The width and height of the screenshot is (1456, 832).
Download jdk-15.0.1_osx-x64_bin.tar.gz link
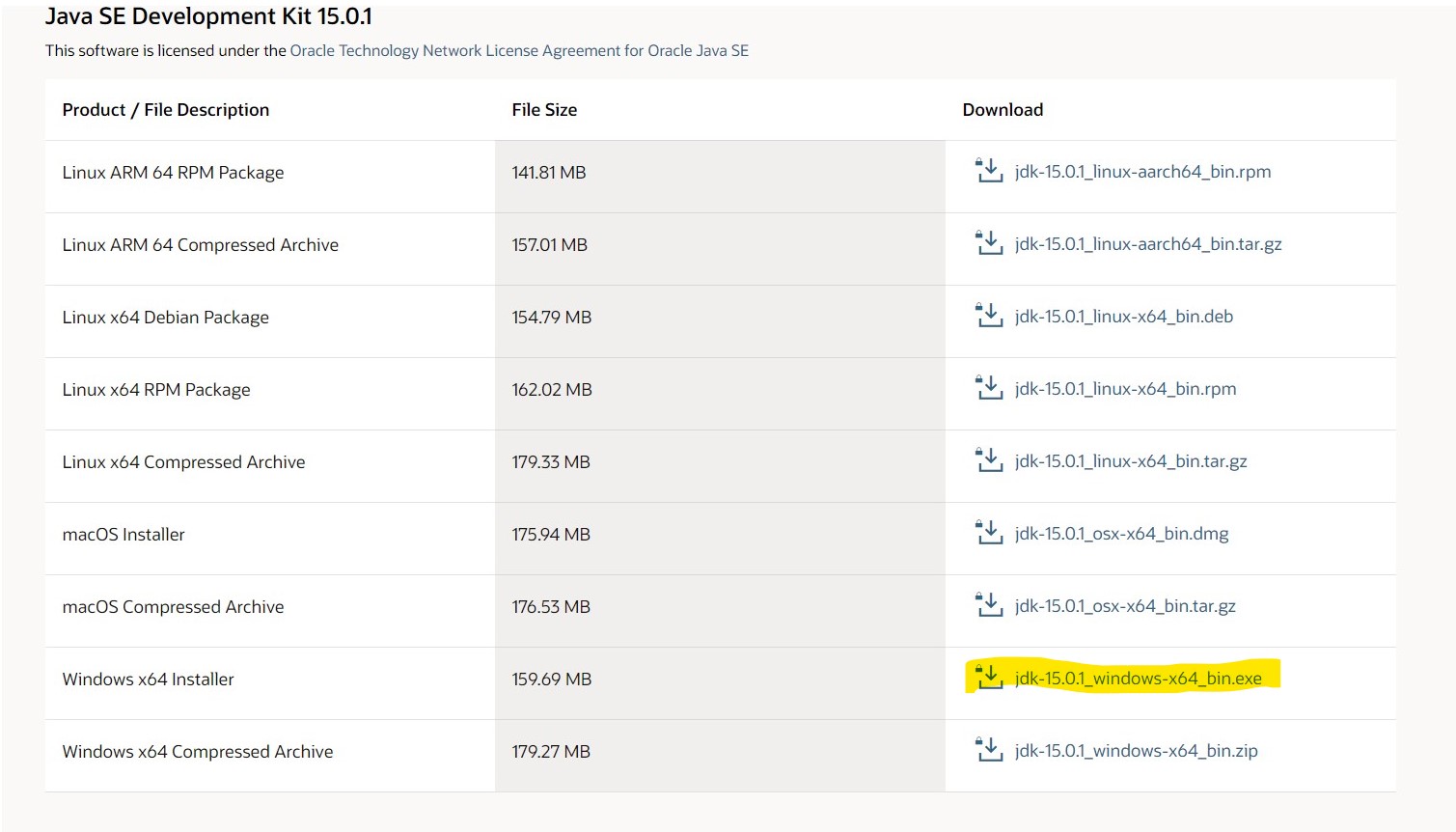point(1125,606)
